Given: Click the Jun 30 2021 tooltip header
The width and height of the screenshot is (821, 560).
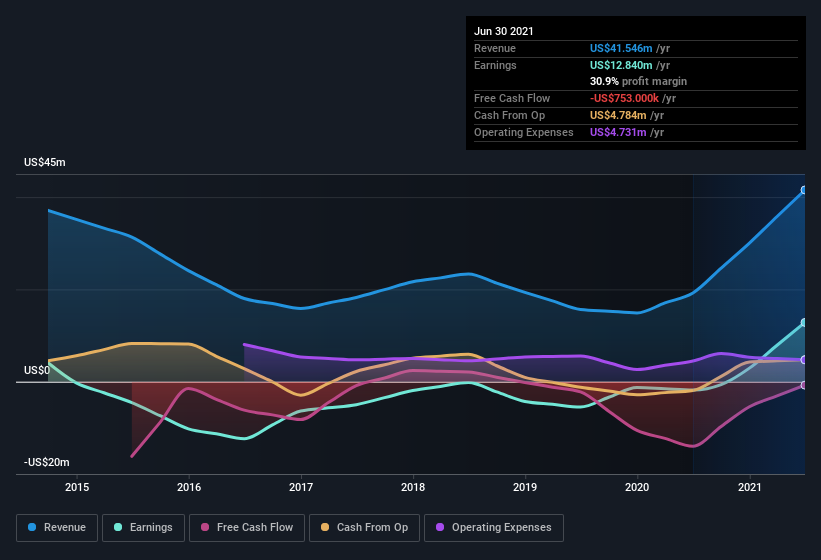Looking at the screenshot, I should click(504, 31).
